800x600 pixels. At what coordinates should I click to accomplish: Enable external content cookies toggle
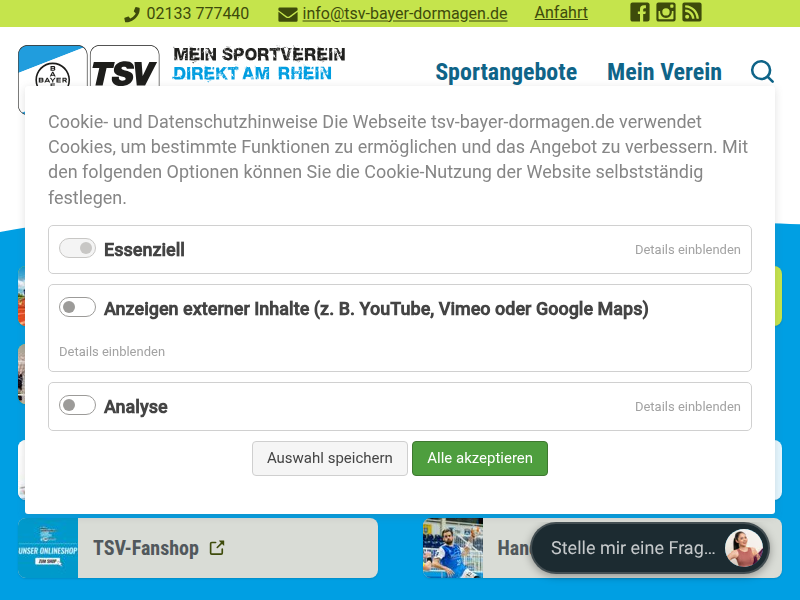coord(77,308)
